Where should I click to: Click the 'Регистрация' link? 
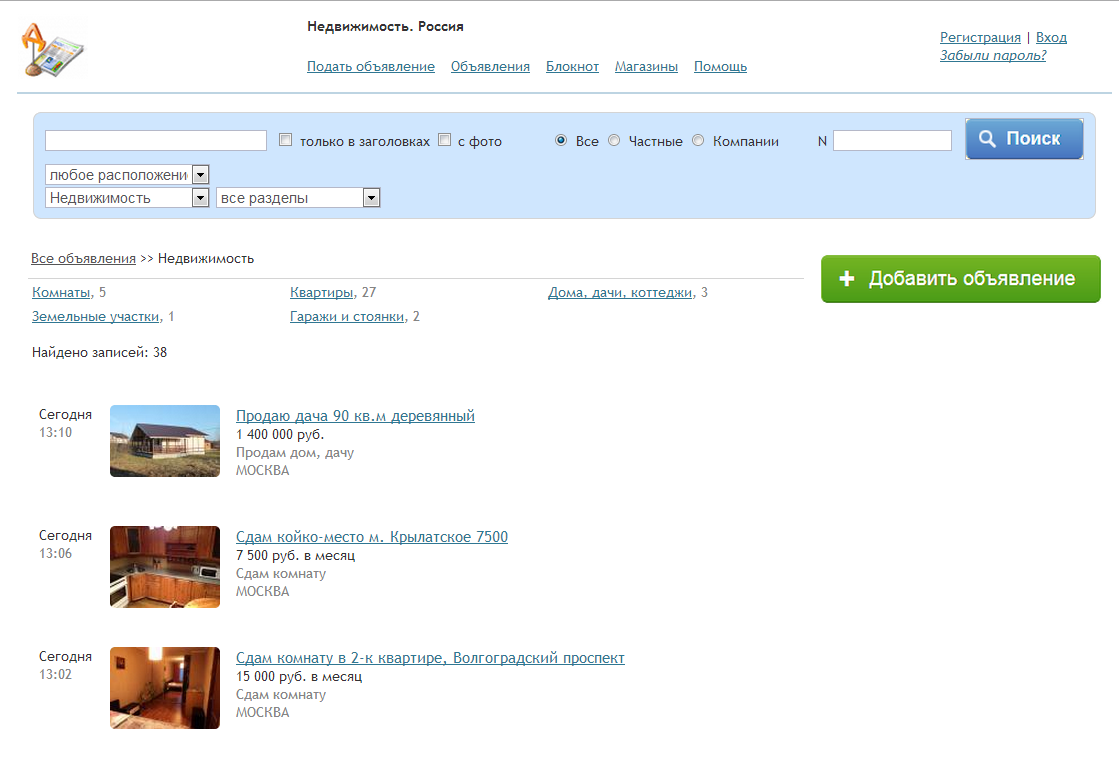pos(980,38)
